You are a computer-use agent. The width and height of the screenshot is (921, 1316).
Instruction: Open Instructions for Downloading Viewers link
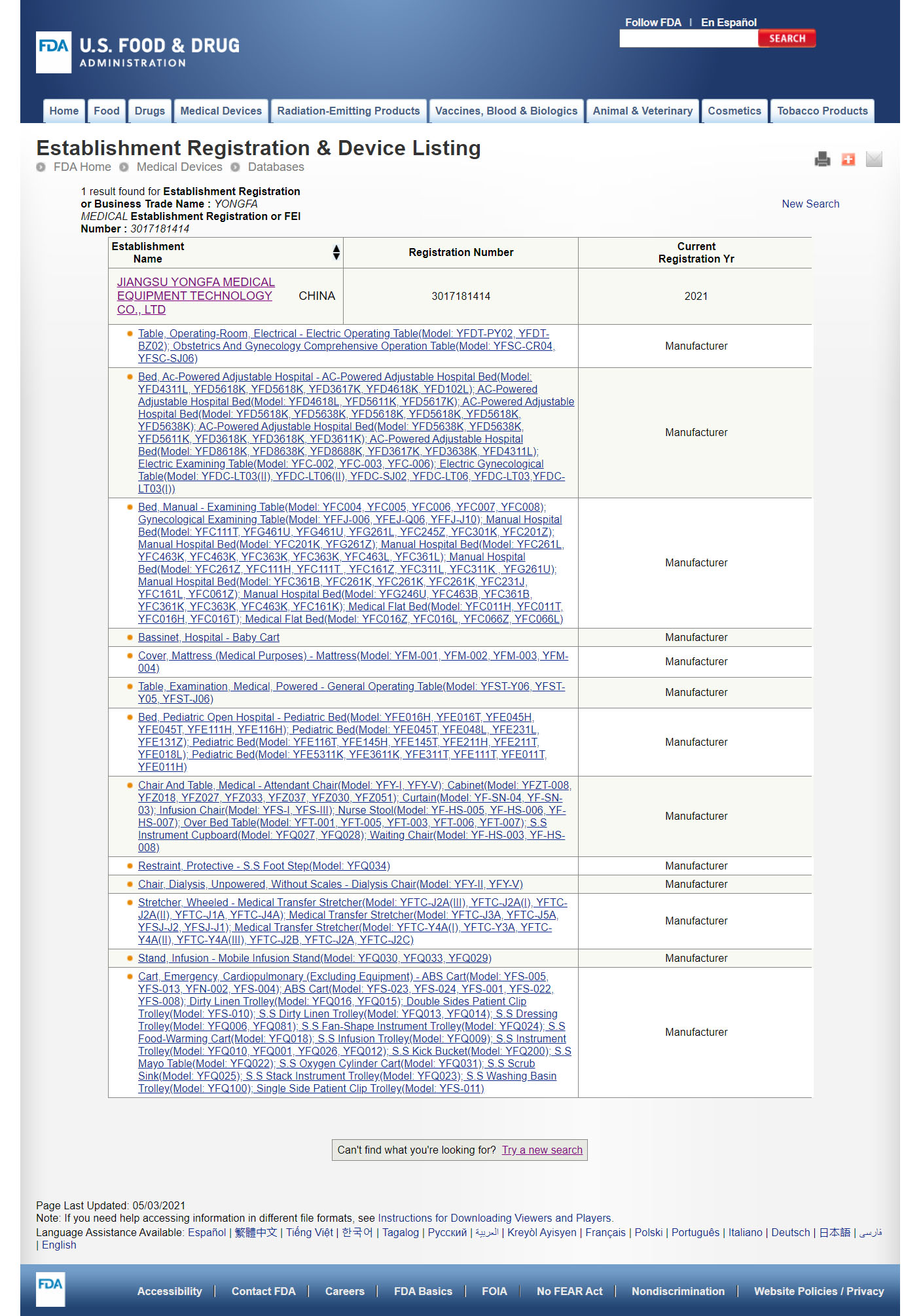coord(494,1218)
